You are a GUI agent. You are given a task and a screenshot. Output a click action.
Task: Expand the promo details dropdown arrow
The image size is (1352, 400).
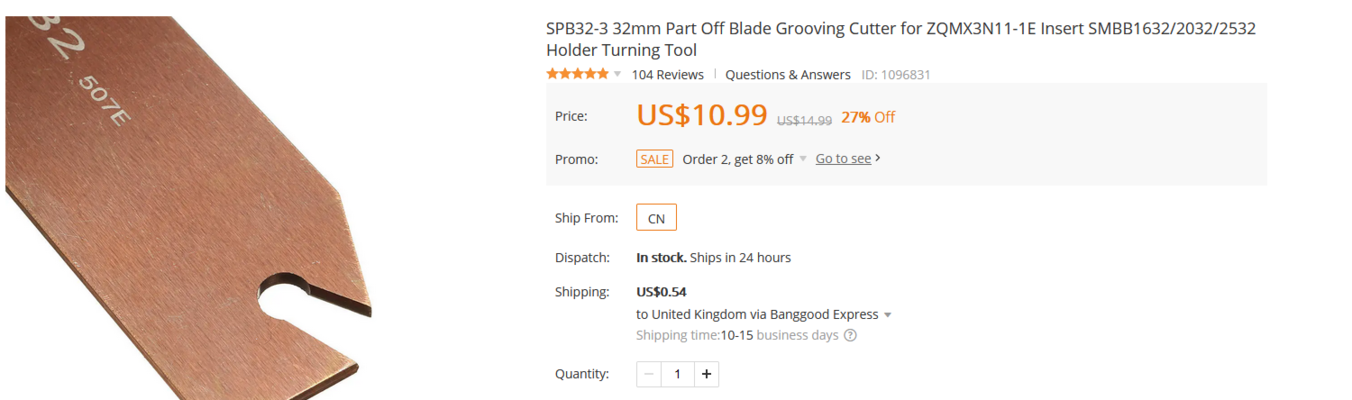click(x=802, y=159)
